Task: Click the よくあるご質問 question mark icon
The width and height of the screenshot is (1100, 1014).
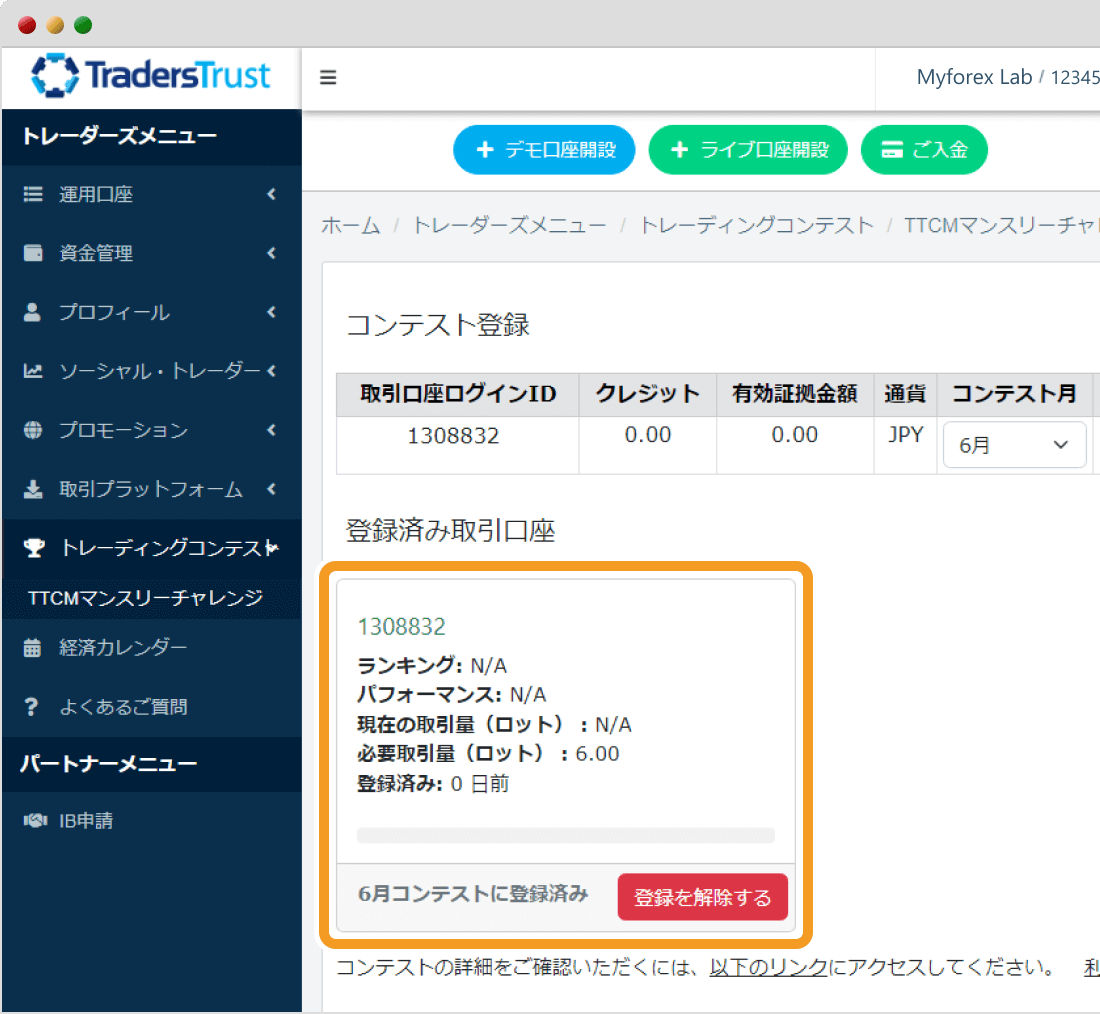Action: click(x=31, y=707)
